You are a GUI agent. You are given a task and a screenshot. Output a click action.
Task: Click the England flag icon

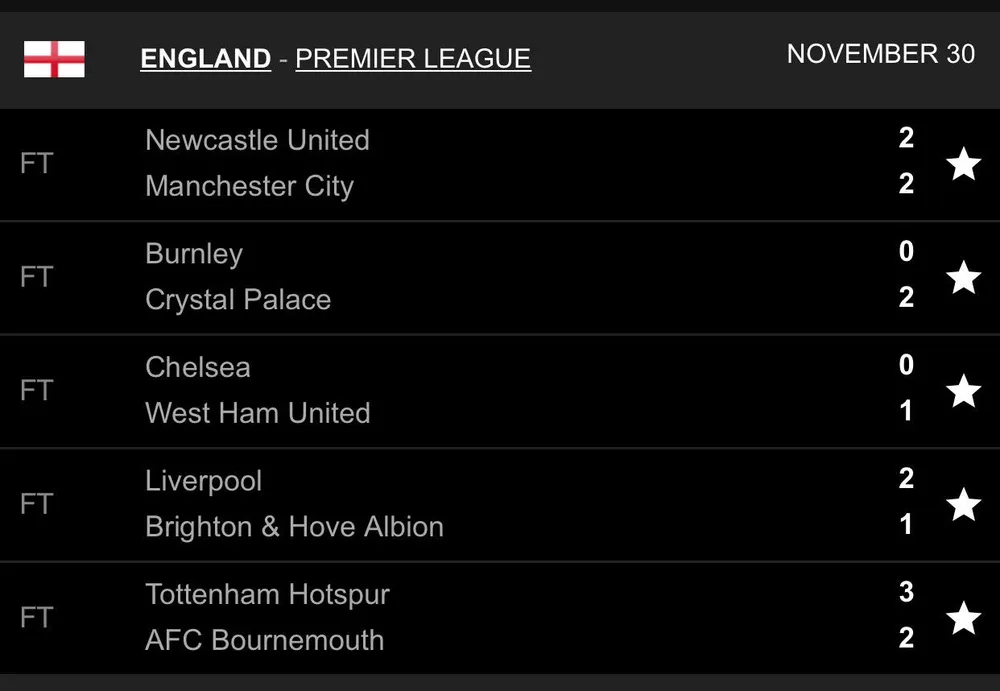coord(54,59)
